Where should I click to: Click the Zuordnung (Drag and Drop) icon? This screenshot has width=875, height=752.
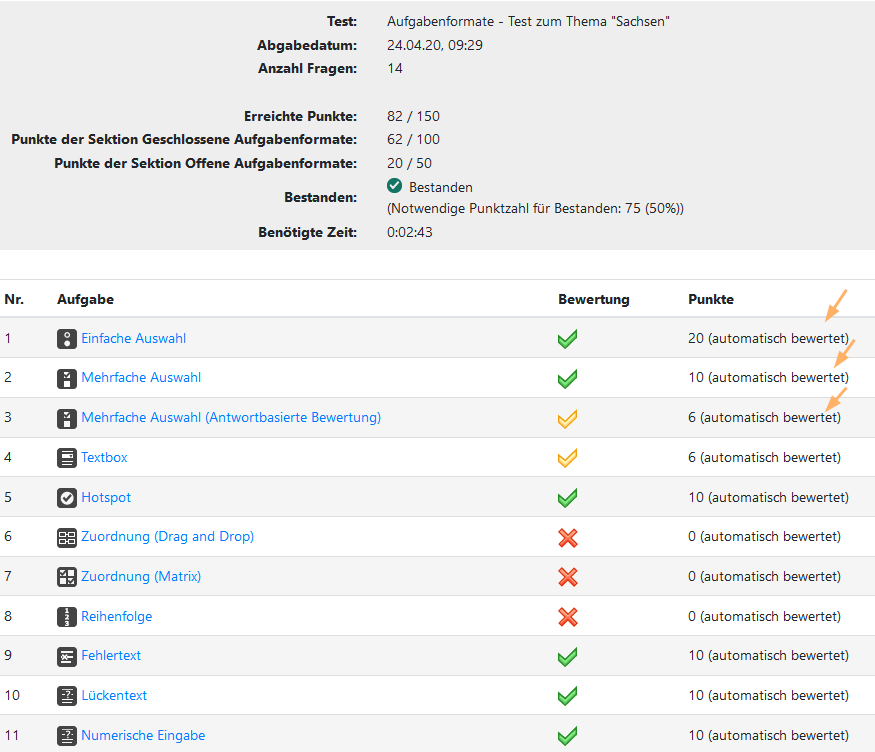(67, 537)
